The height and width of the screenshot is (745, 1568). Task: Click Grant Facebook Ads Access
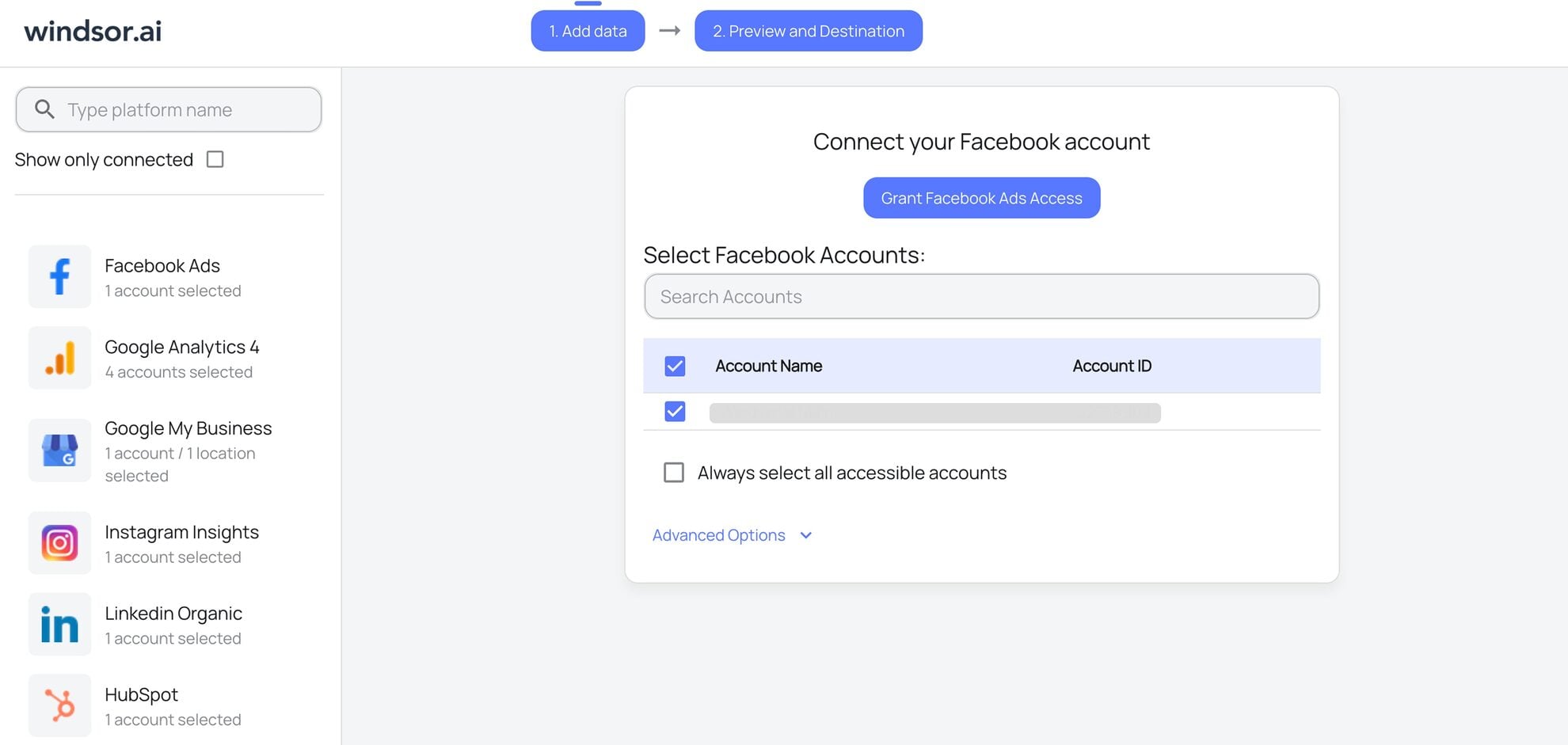[x=981, y=198]
